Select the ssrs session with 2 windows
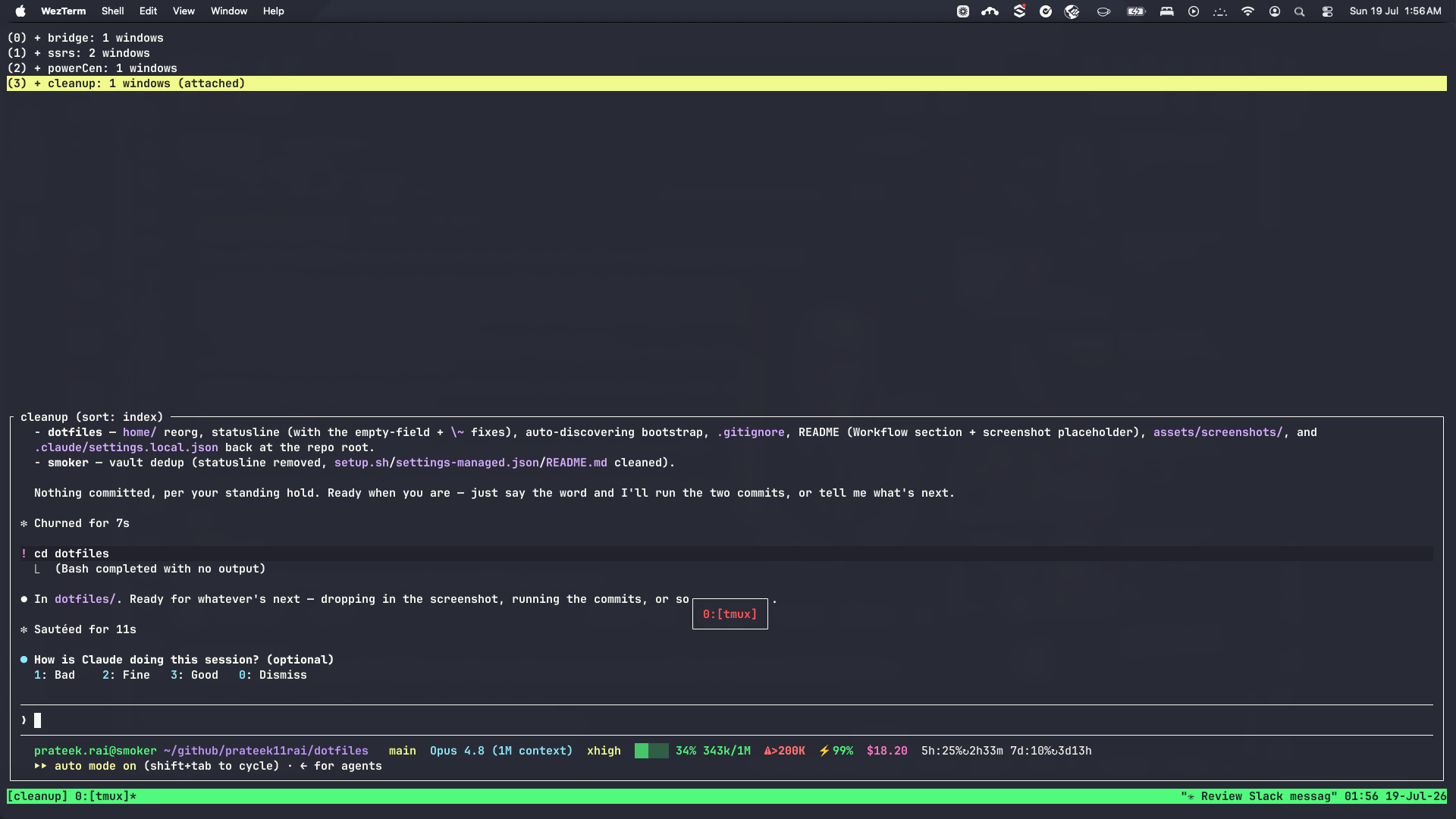Image resolution: width=1456 pixels, height=819 pixels. point(726,53)
